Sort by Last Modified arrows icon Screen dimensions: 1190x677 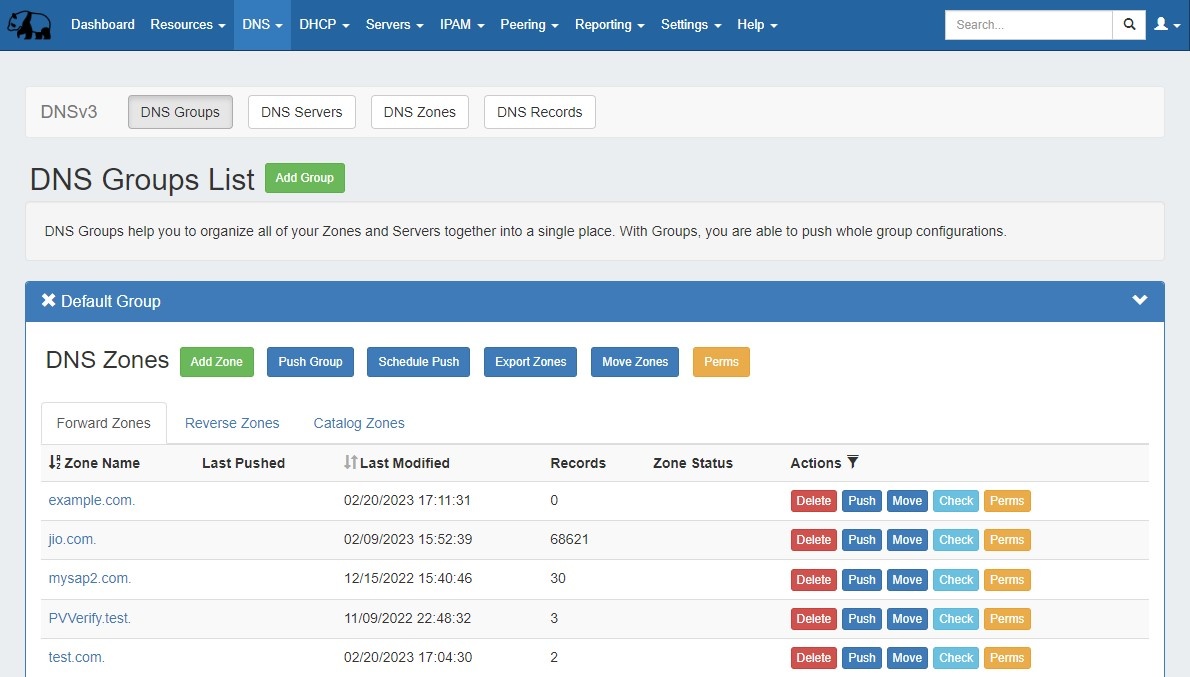(x=350, y=462)
